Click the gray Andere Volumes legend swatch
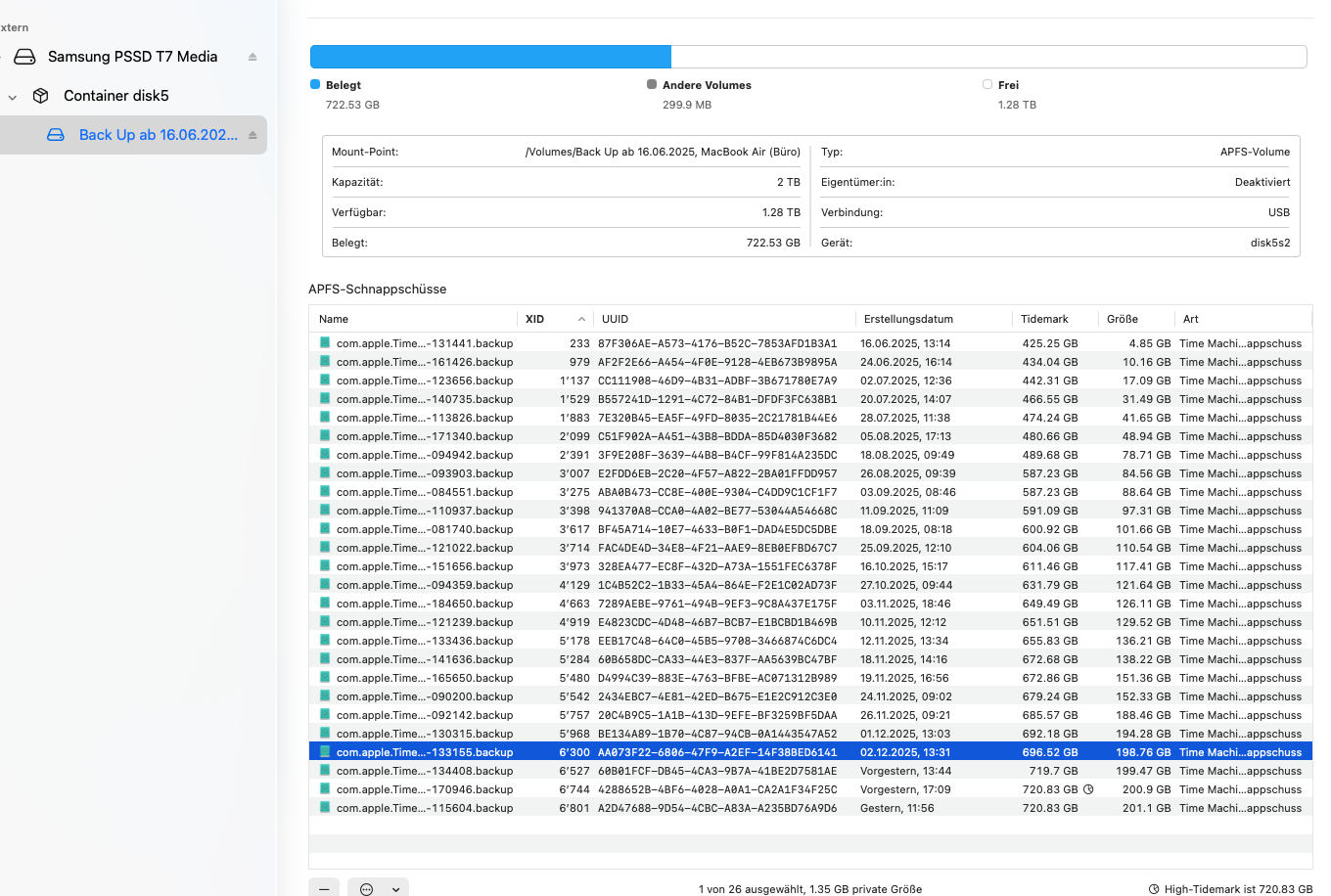This screenshot has width=1331, height=896. coord(652,85)
